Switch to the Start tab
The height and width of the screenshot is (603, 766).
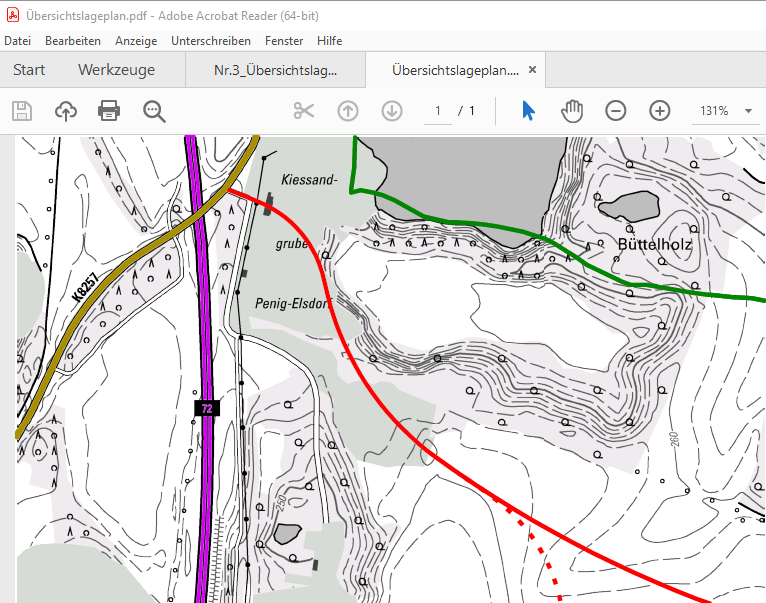click(29, 70)
